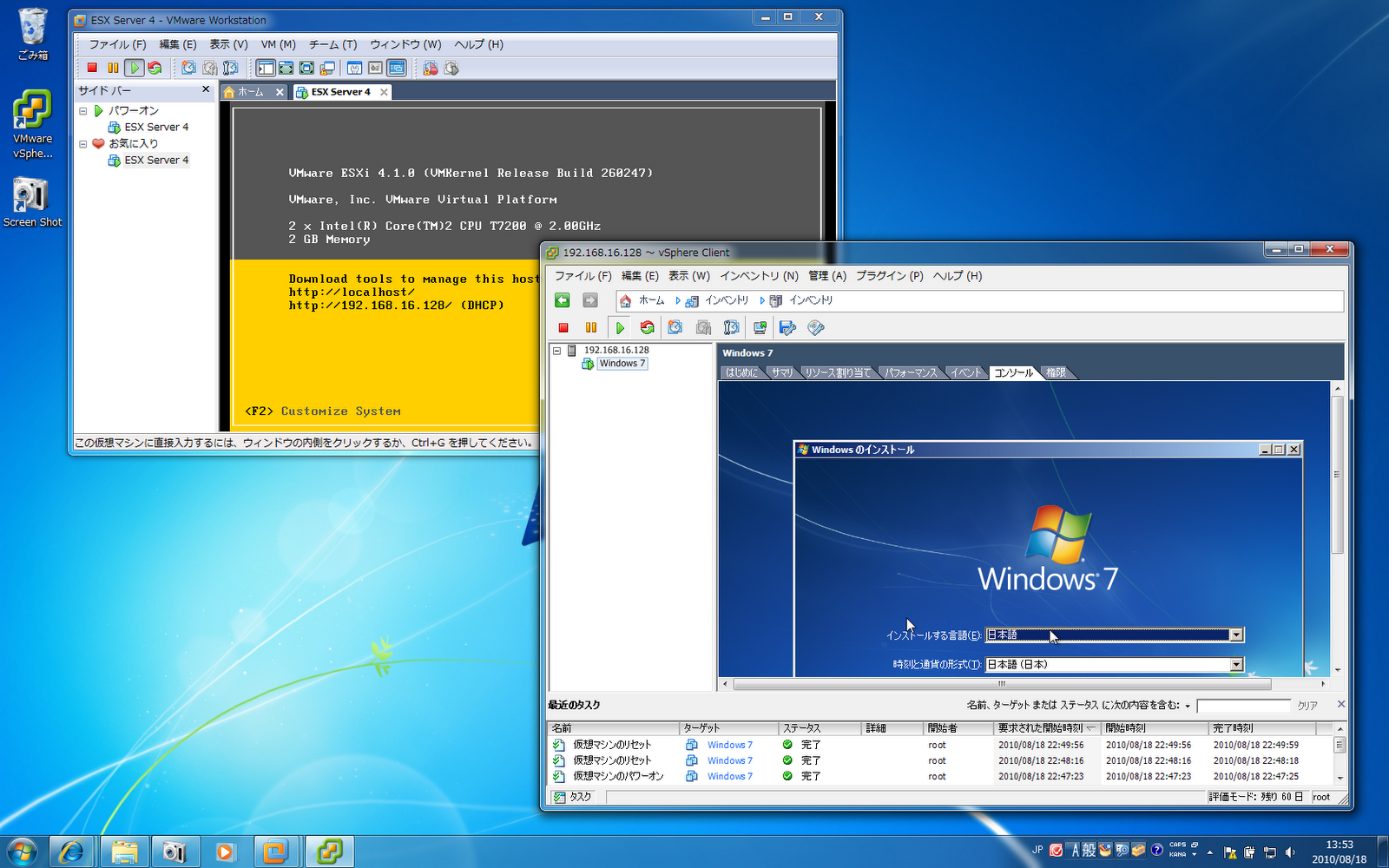
Task: Close the サイドバー panel in Workstation
Action: coord(206,89)
